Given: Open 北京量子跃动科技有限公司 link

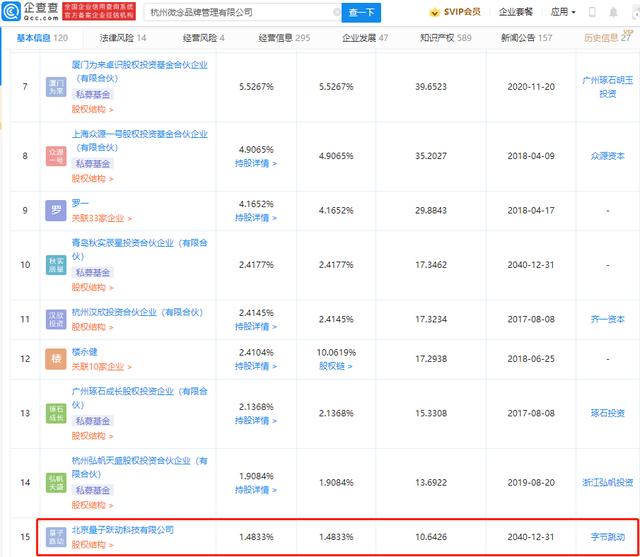Looking at the screenshot, I should 122,530.
